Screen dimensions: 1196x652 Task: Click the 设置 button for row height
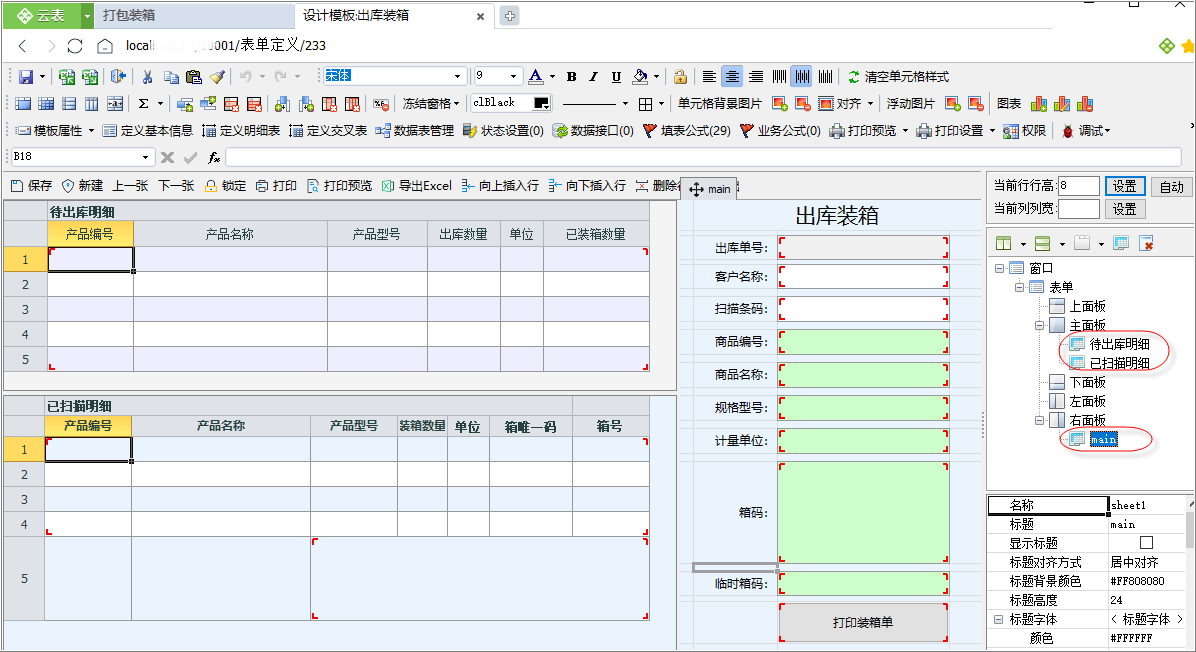tap(1124, 186)
